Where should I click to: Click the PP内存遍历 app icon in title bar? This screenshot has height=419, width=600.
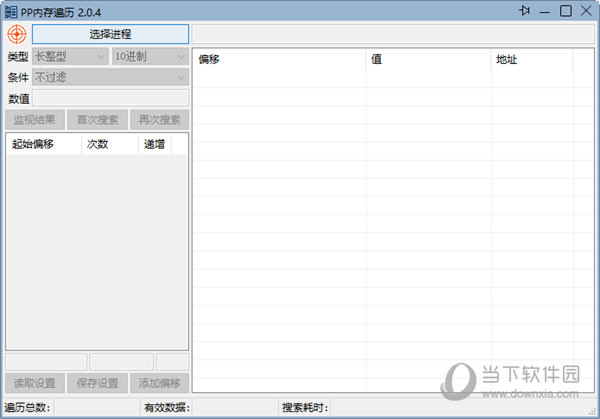coord(11,12)
